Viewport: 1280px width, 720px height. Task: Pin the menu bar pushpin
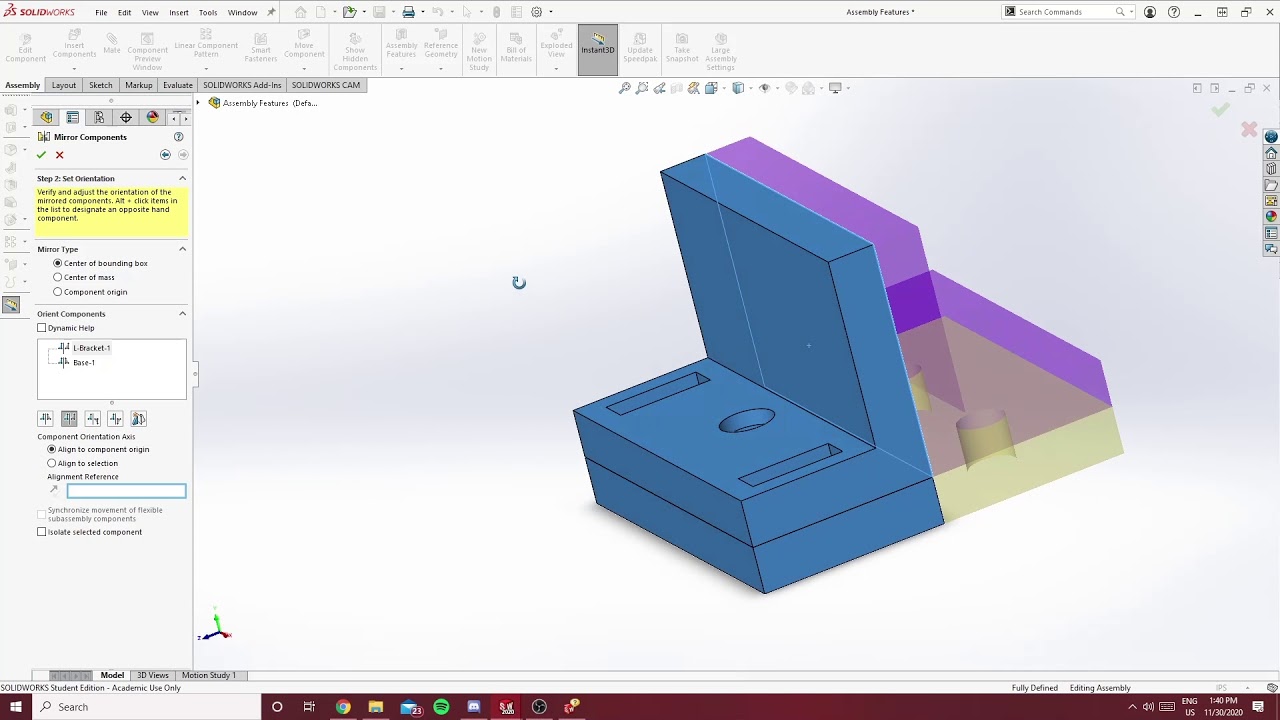click(271, 12)
